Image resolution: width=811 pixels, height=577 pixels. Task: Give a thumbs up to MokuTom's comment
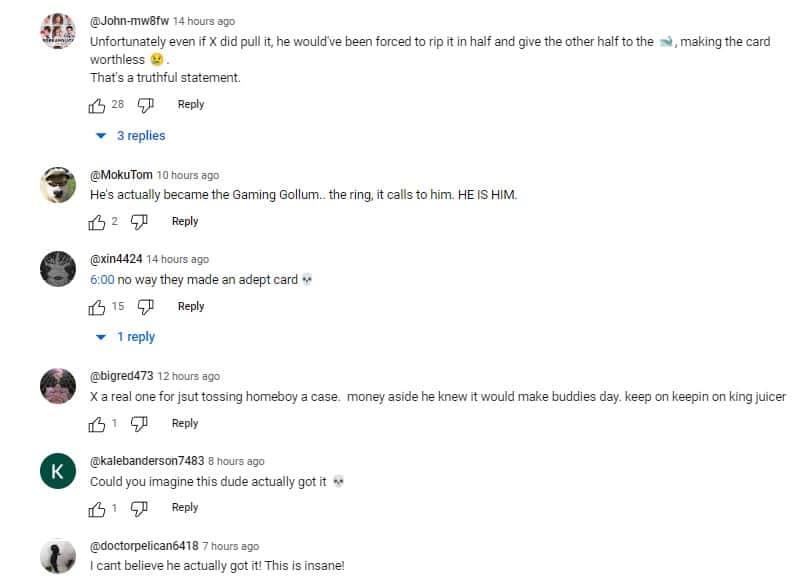pos(96,222)
